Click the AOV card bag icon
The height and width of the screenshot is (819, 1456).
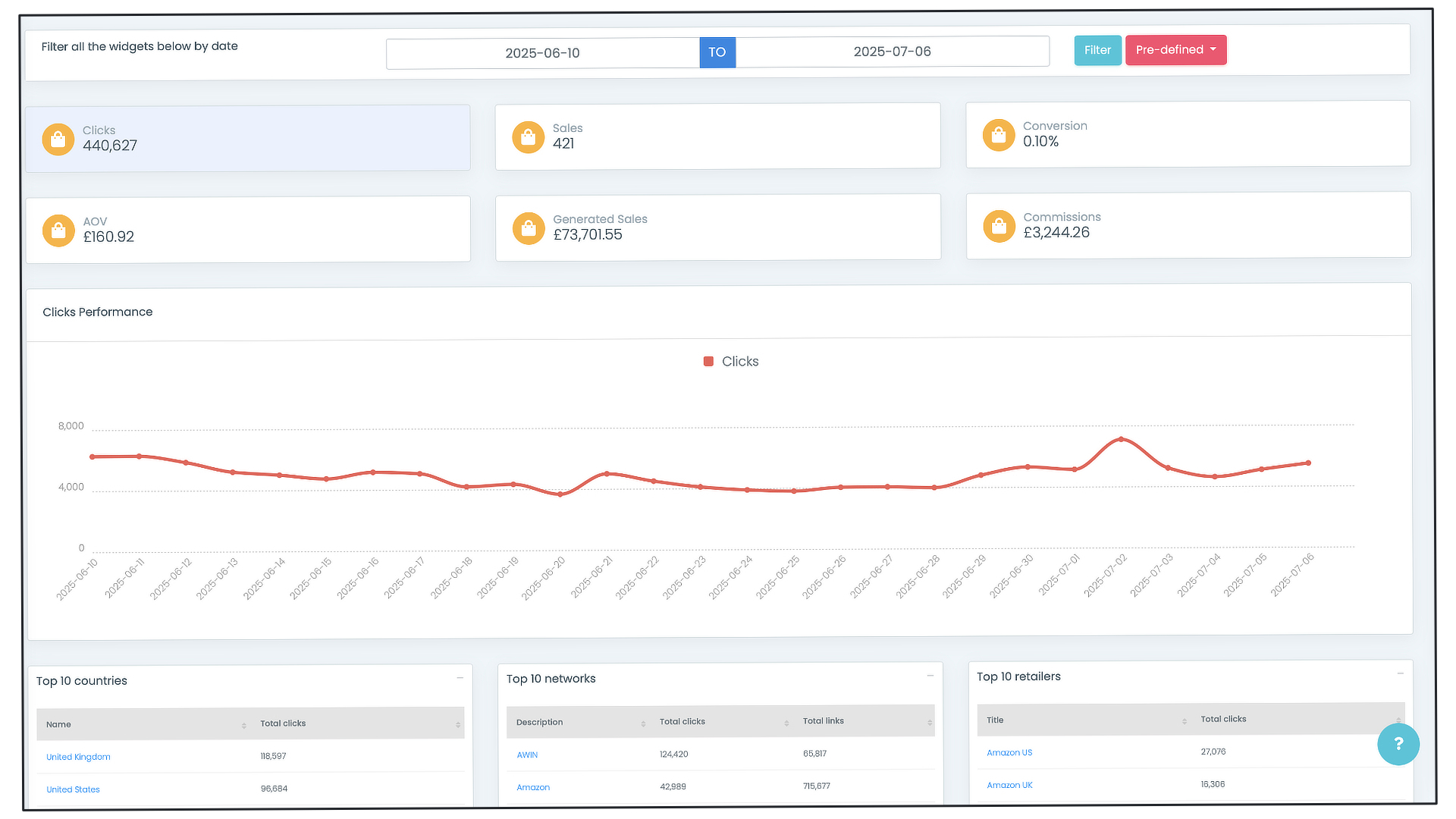tap(58, 231)
